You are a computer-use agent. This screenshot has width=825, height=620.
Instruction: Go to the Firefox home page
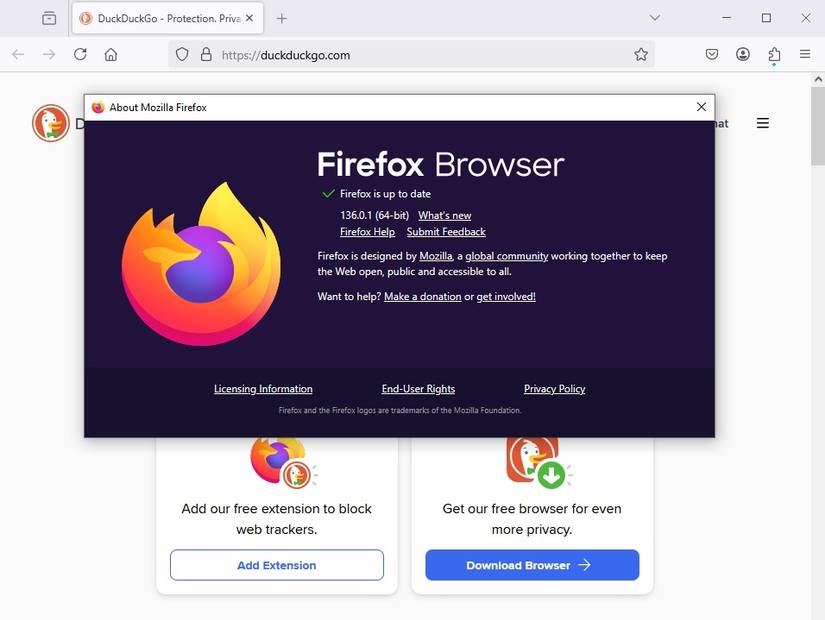click(x=111, y=55)
